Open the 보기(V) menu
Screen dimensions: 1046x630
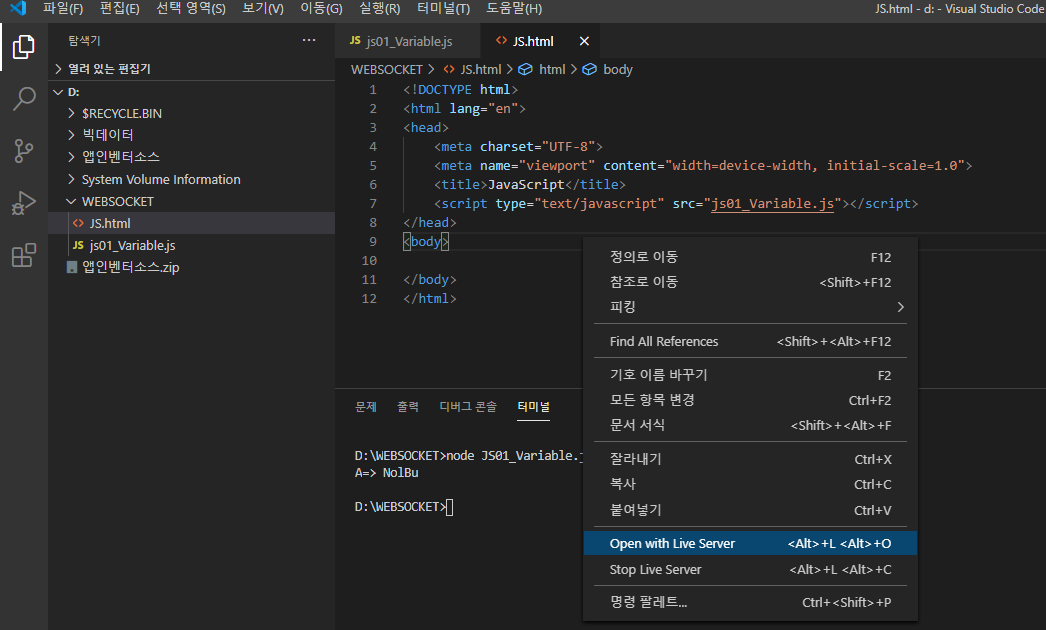tap(263, 9)
